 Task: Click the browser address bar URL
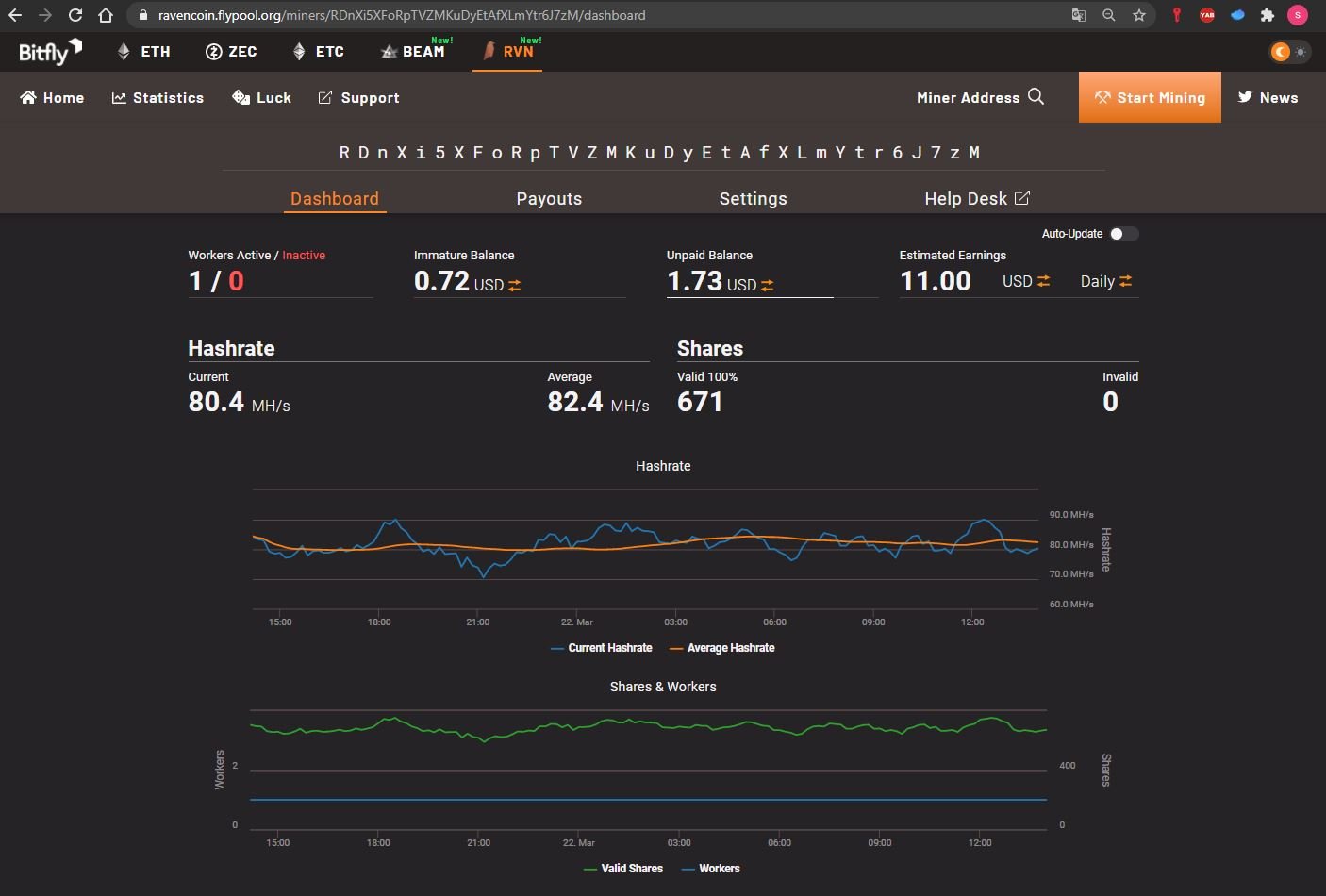[402, 15]
